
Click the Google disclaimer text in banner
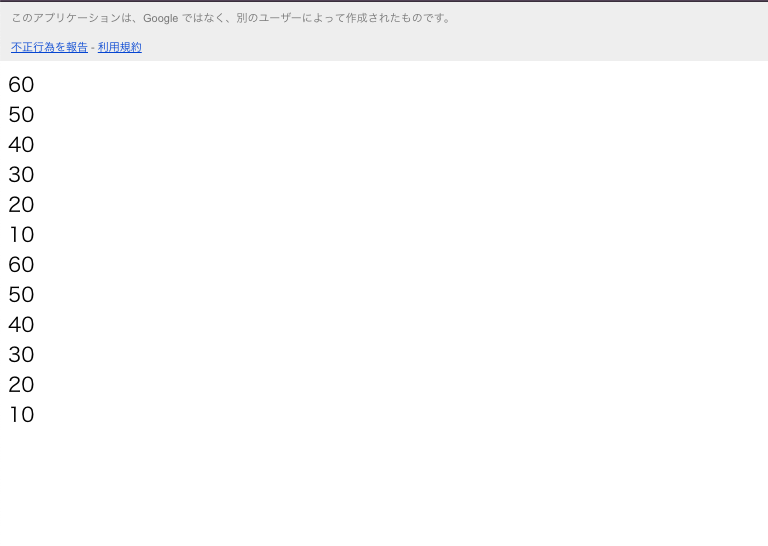[231, 18]
